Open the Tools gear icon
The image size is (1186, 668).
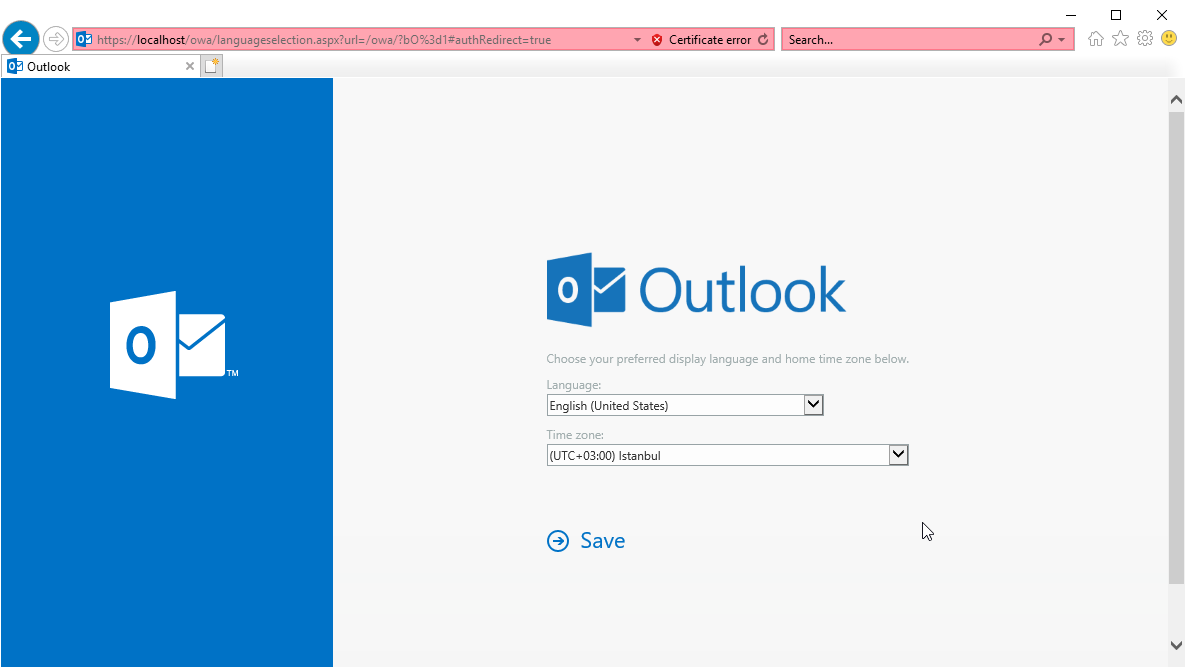pyautogui.click(x=1145, y=39)
